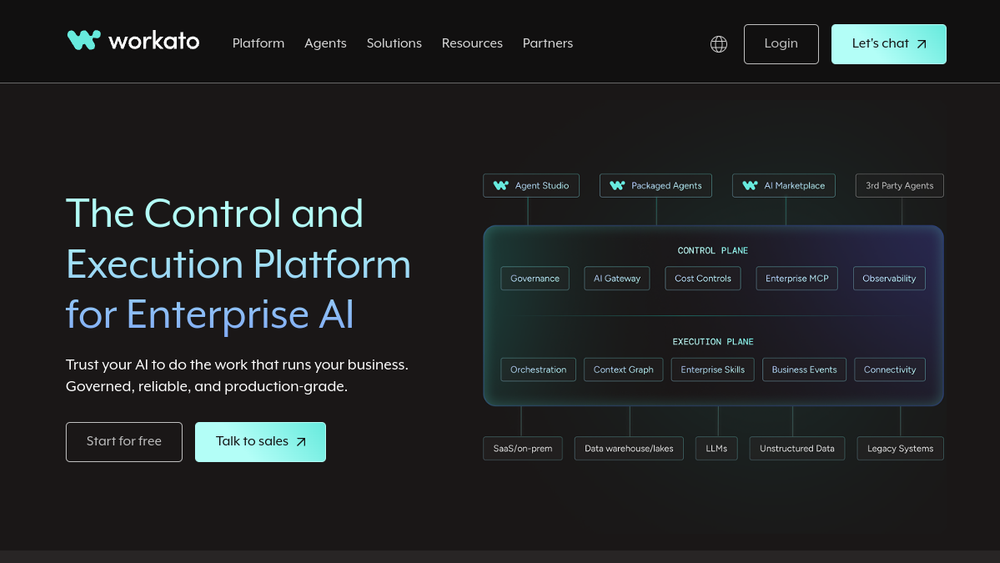Click the Workato logo
Viewport: 1000px width, 563px height.
[133, 41]
